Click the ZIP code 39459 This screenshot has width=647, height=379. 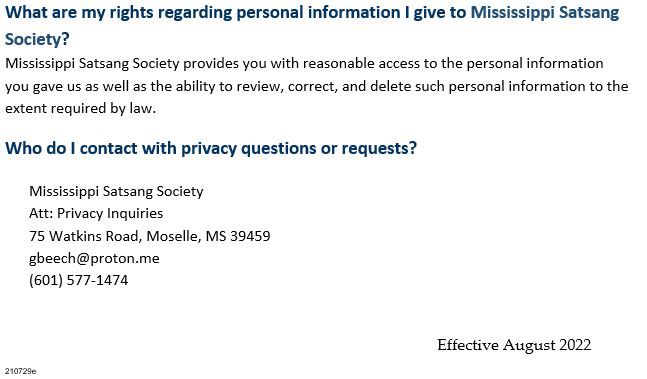[x=250, y=236]
